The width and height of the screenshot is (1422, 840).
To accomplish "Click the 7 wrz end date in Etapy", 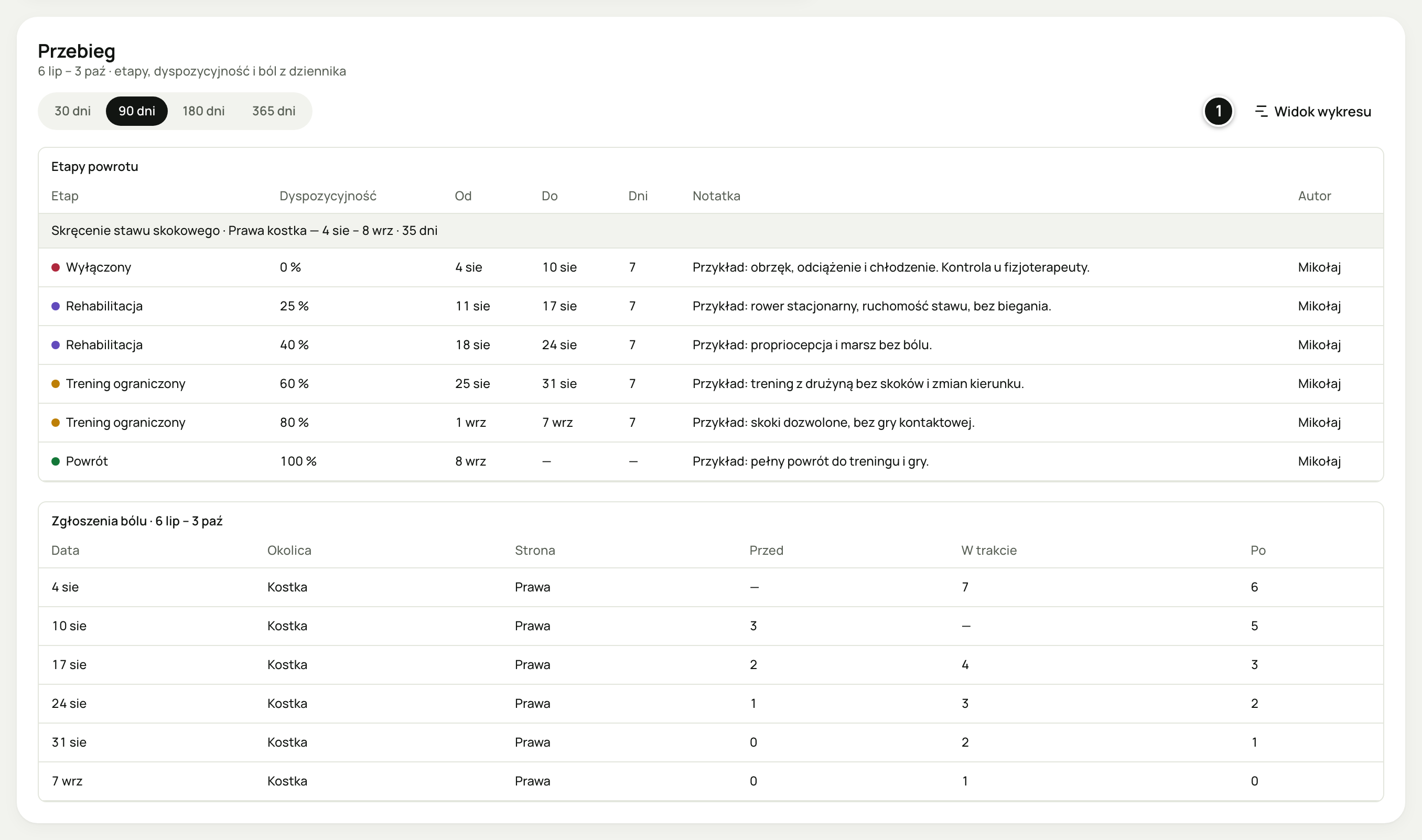I will (557, 422).
